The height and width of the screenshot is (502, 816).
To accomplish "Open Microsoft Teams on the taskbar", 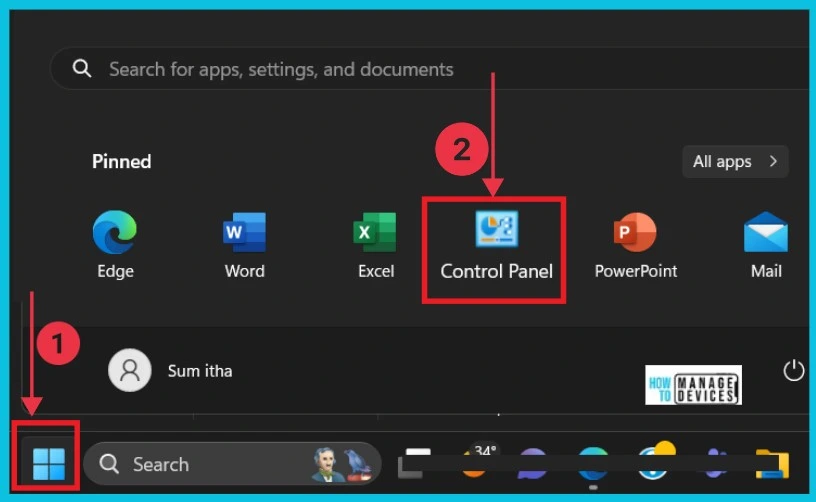I will [x=716, y=464].
